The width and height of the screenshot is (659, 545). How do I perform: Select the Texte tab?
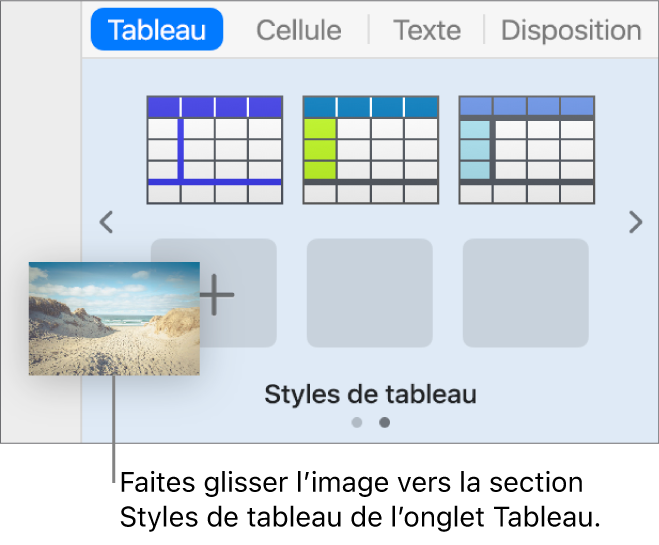click(x=427, y=30)
